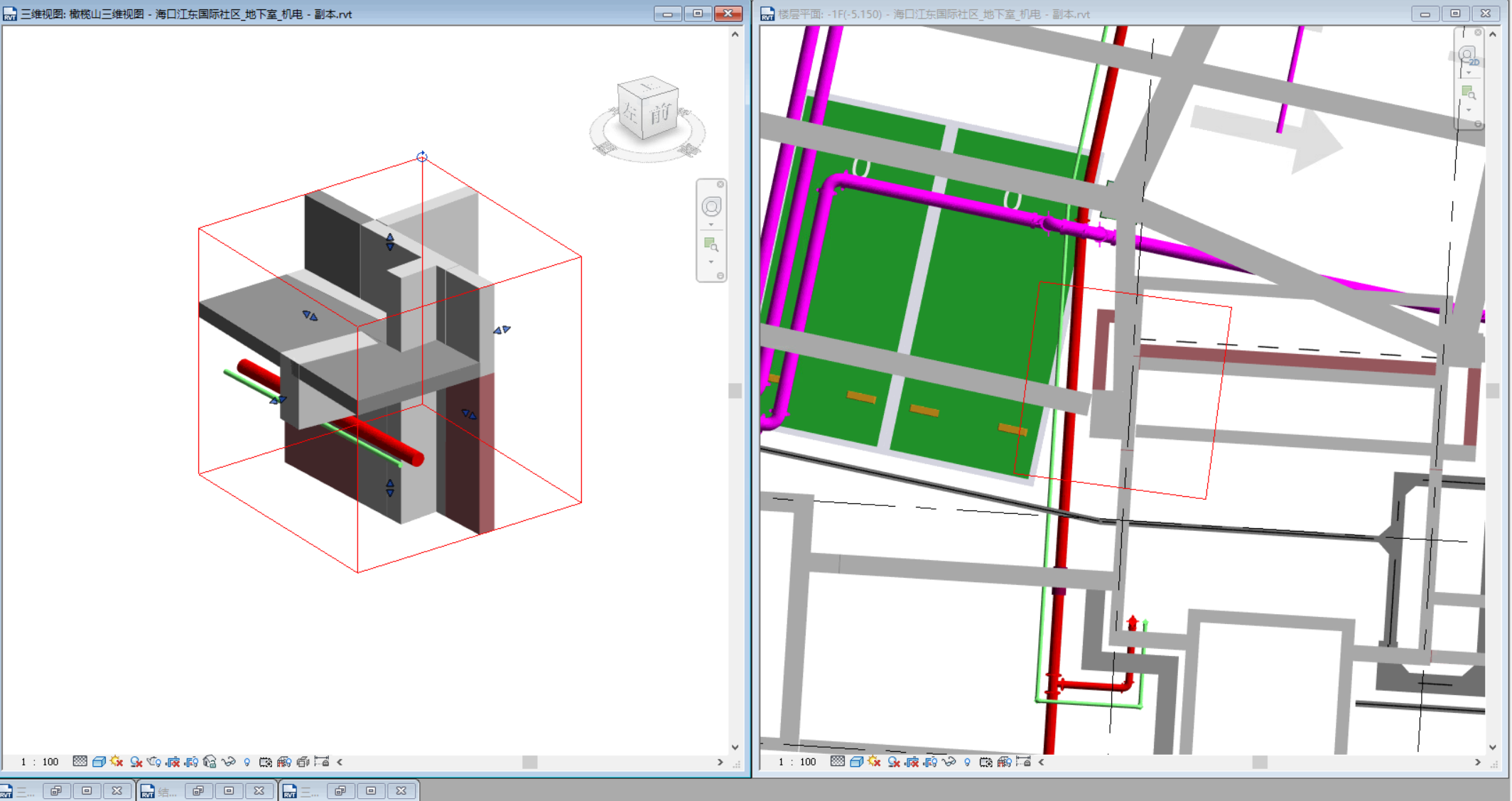The image size is (1512, 801).
Task: Toggle Shadows in floor plan view bar
Action: coord(894,762)
